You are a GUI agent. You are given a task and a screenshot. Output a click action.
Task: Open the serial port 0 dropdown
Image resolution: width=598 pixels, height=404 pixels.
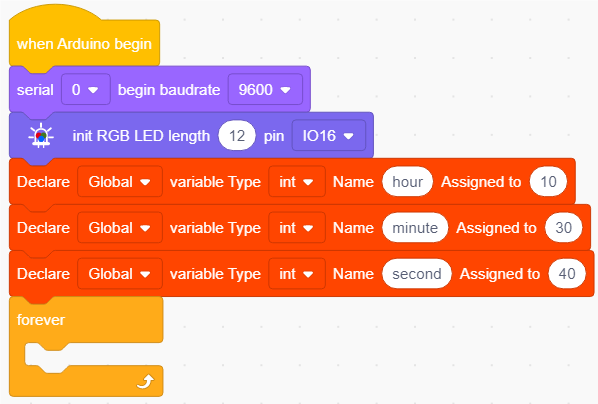(x=86, y=90)
